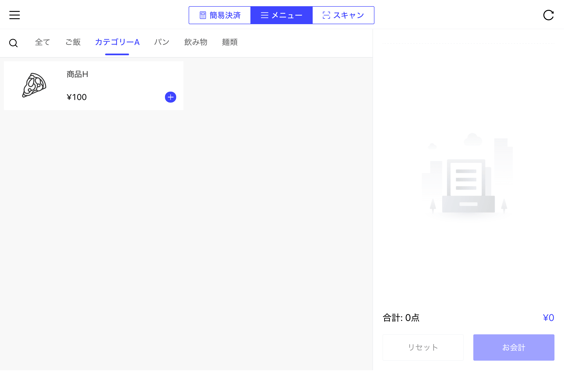Image resolution: width=565 pixels, height=375 pixels.
Task: Select the pizza thumbnail of 商品H
Action: click(x=34, y=85)
